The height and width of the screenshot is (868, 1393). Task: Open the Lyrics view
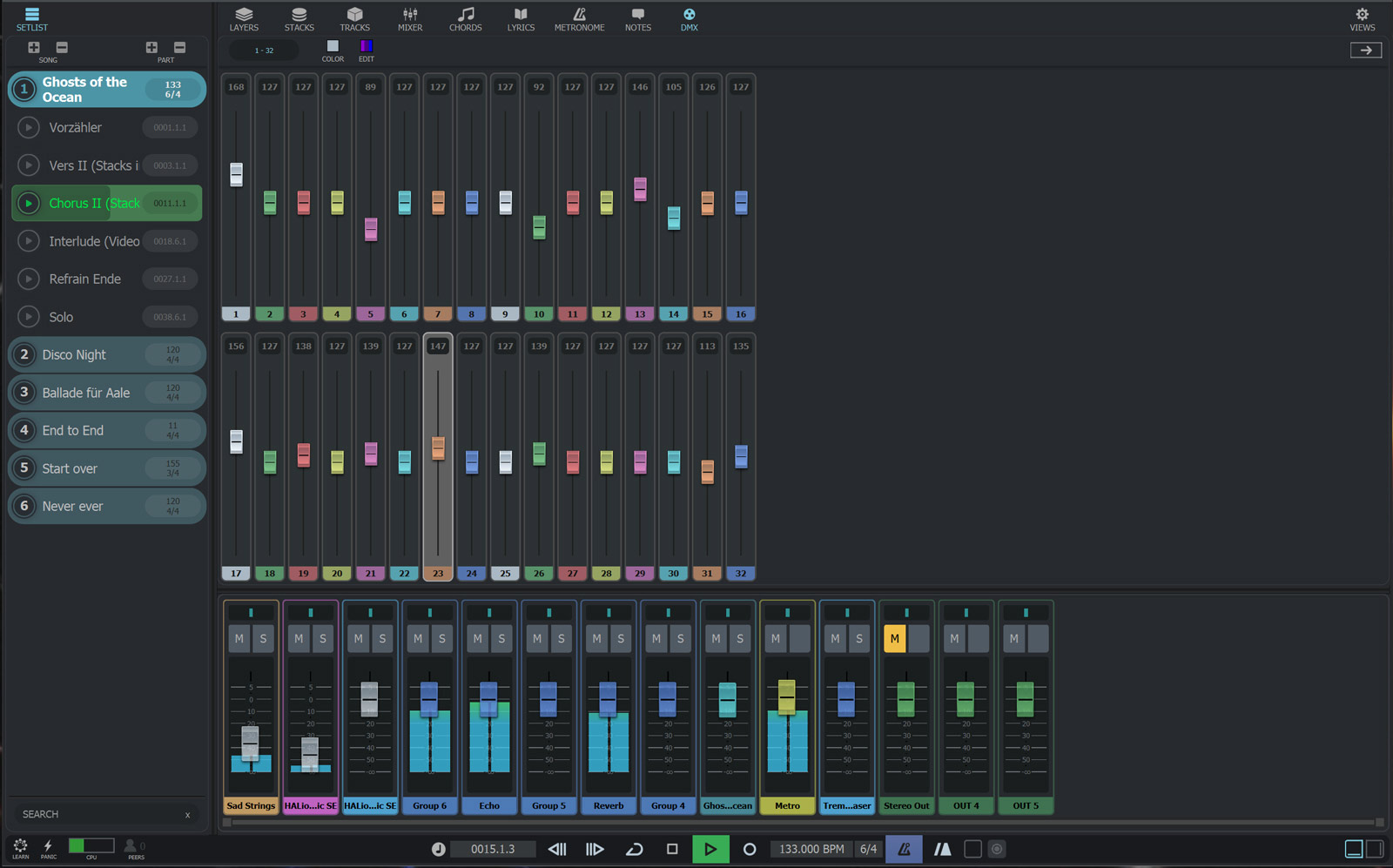click(x=521, y=19)
